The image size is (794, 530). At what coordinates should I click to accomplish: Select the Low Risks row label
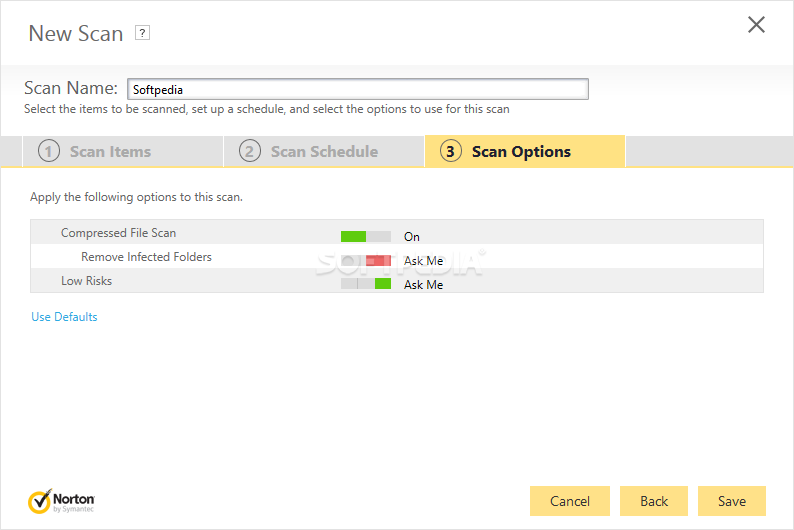(86, 281)
